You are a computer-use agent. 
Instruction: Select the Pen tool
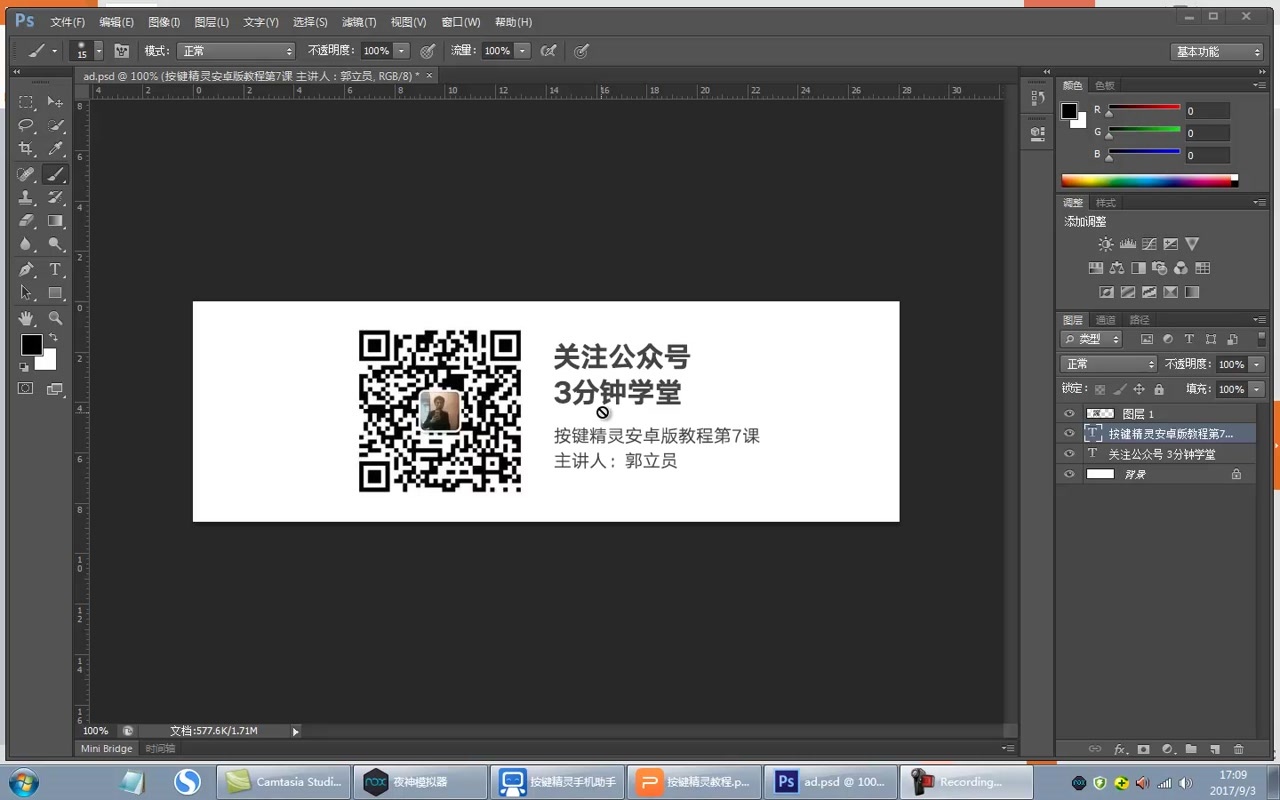tap(26, 270)
